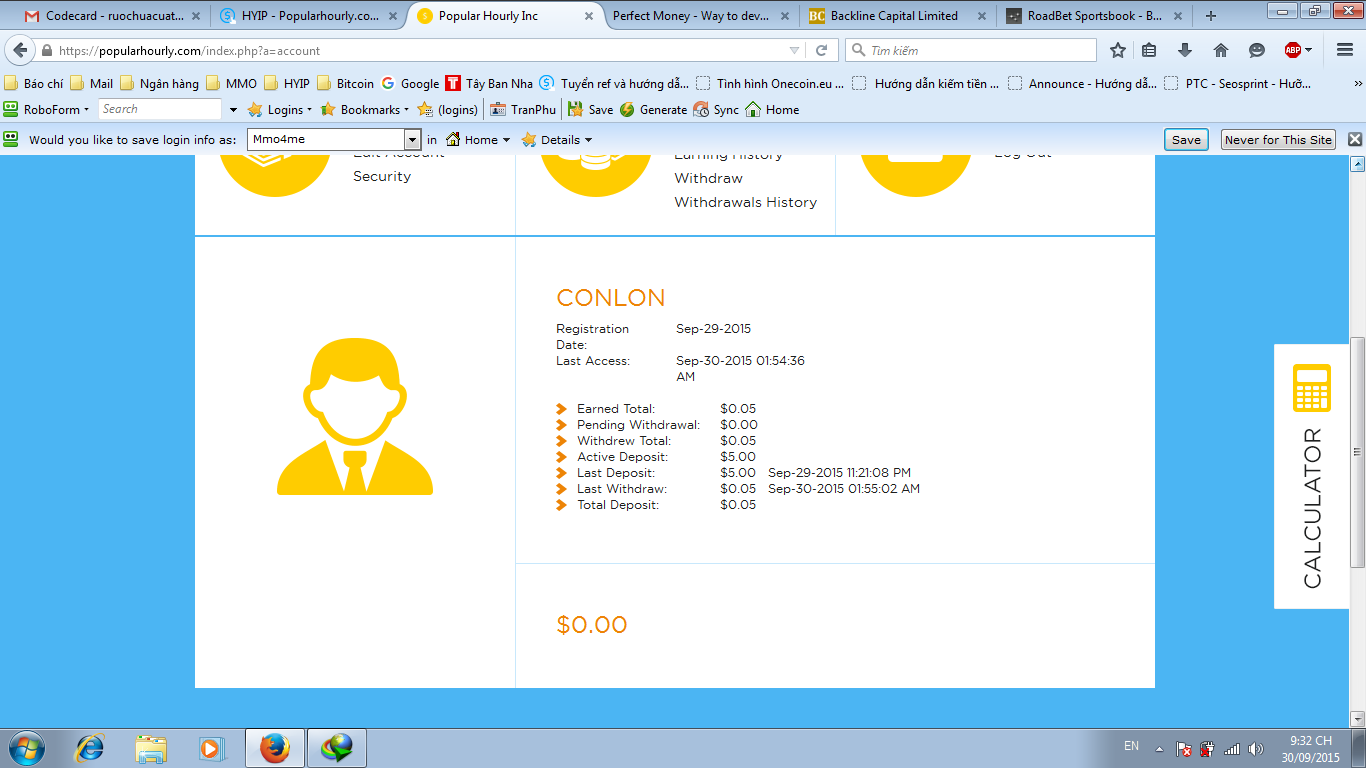
Task: Click the Tìm kiếm search box
Action: (970, 50)
